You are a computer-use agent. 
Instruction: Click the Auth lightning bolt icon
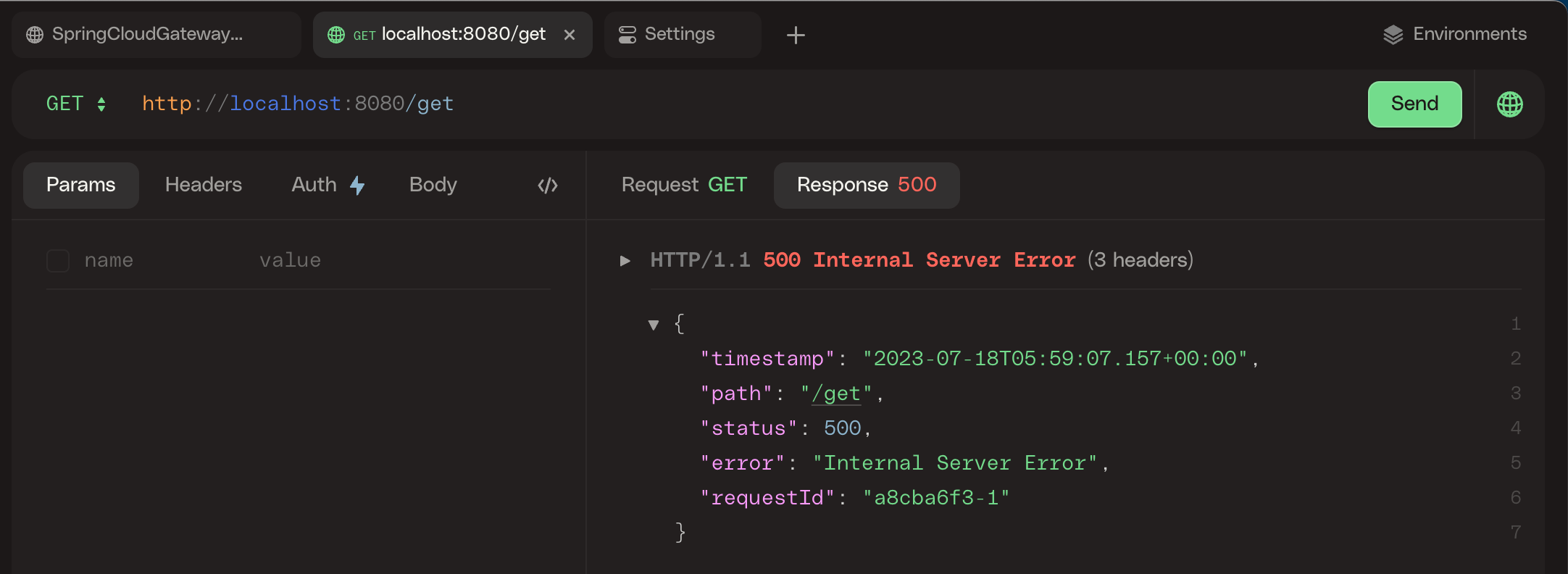click(357, 186)
